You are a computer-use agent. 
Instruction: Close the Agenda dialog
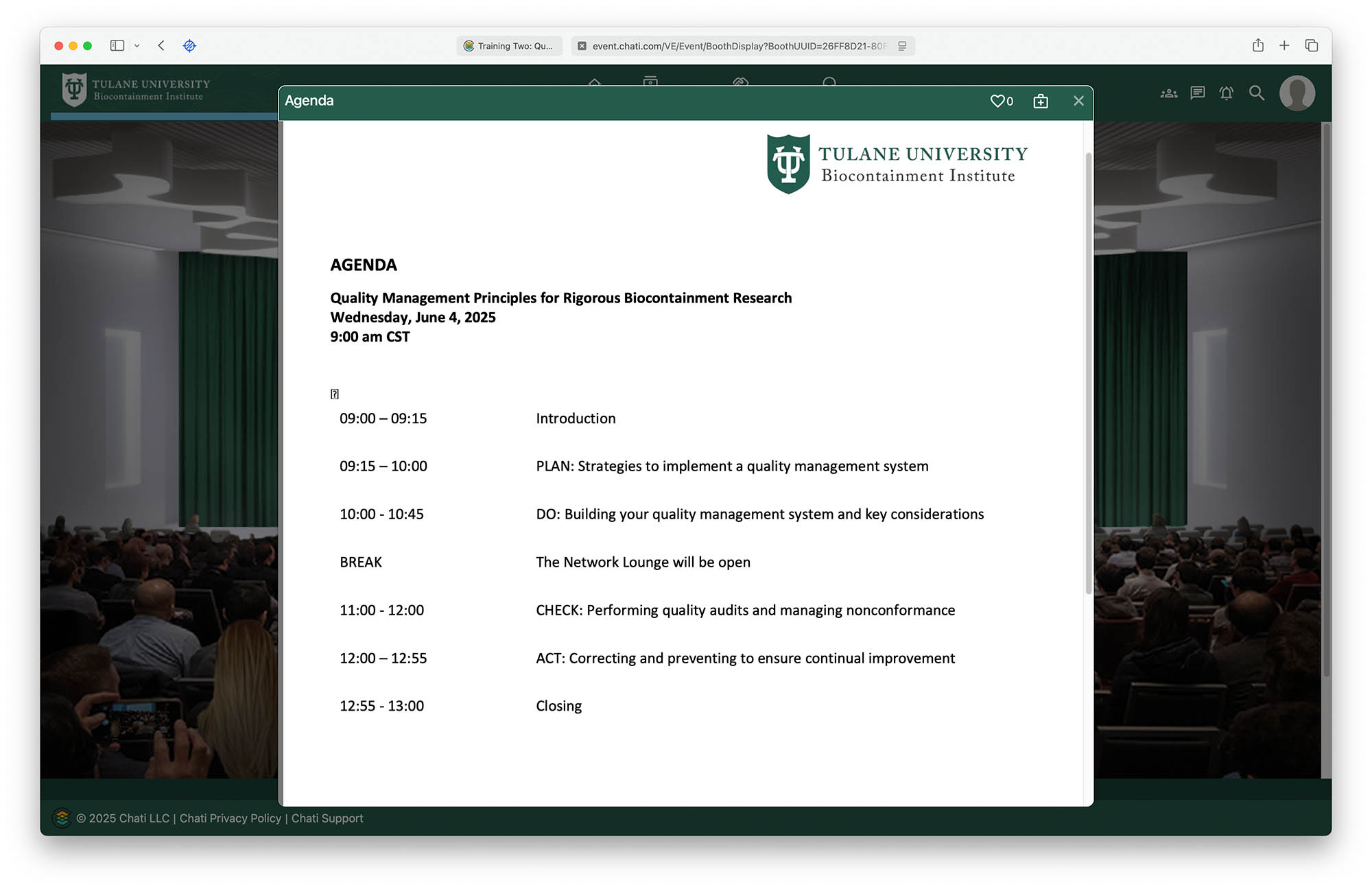[1078, 101]
